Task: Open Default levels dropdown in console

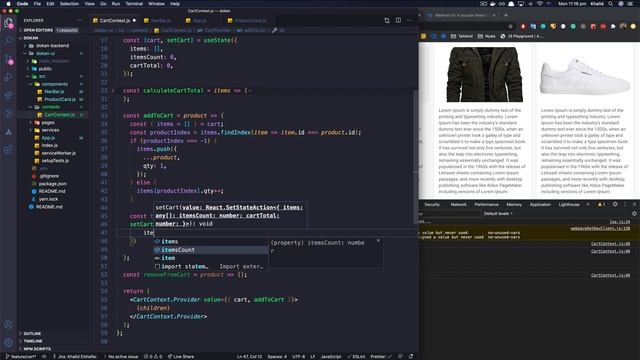Action: [x=498, y=213]
